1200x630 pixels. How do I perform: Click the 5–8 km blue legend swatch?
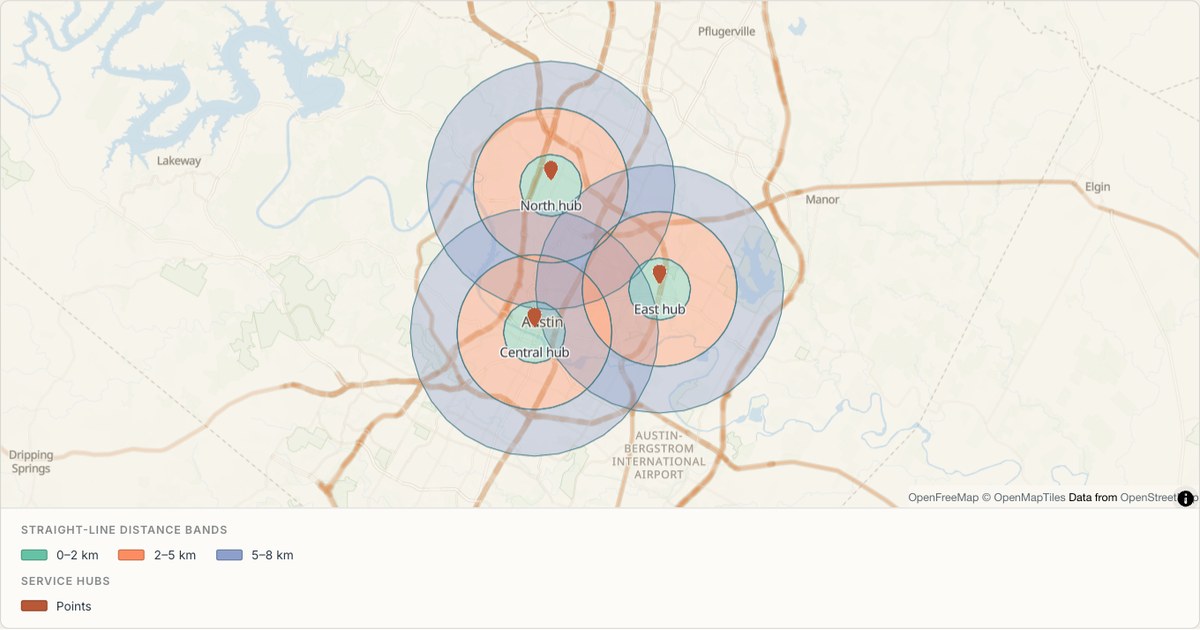[x=229, y=555]
